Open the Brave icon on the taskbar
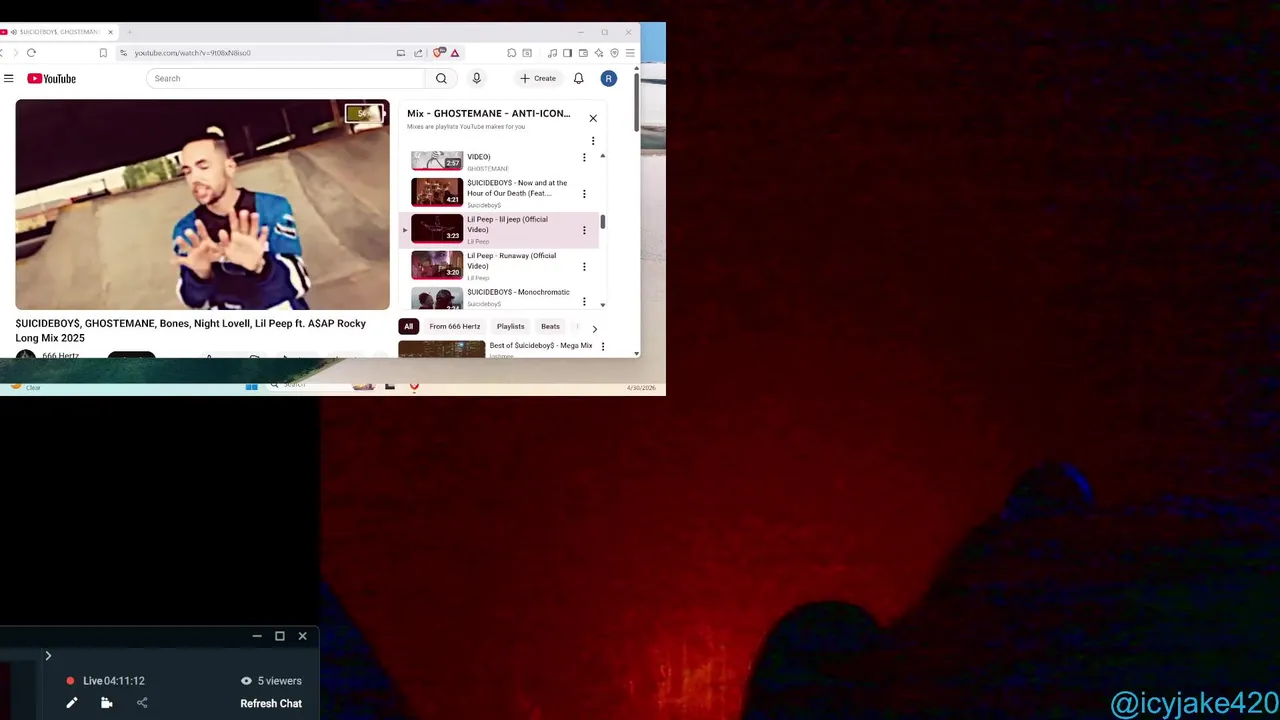The image size is (1280, 720). coord(414,386)
